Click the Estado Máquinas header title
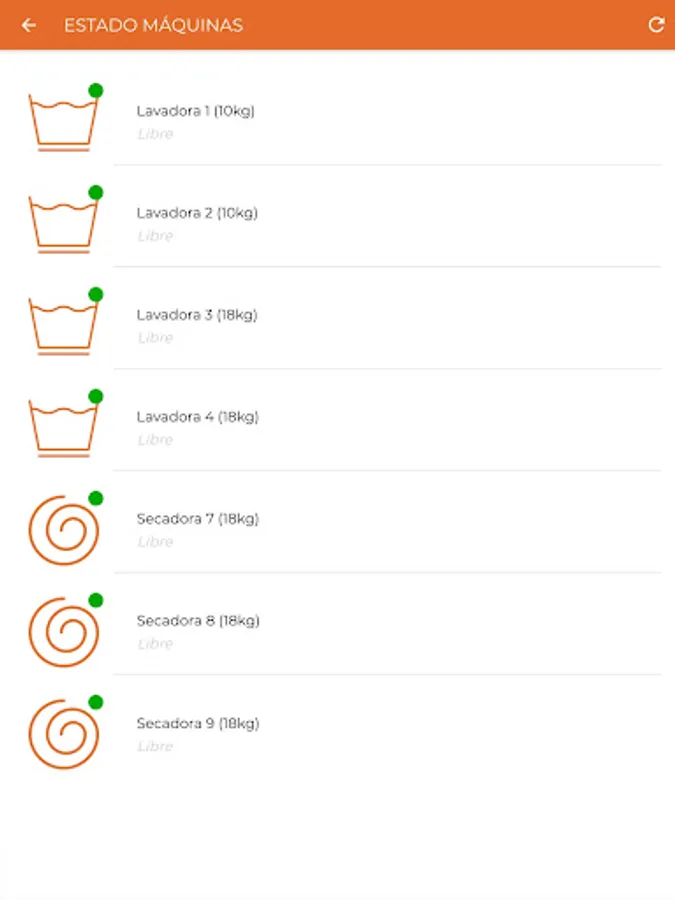The width and height of the screenshot is (675, 900). [153, 25]
